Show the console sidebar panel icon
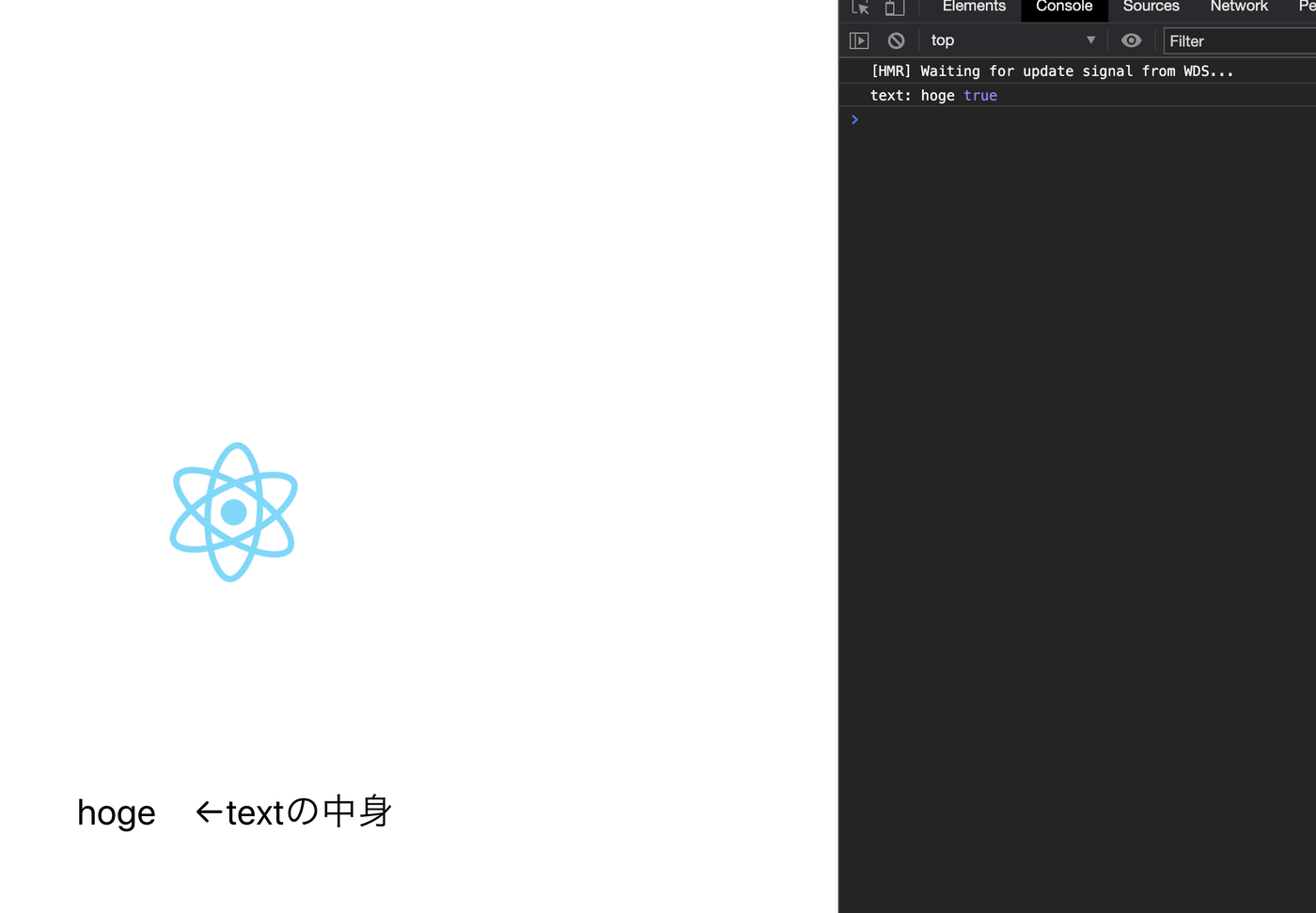The image size is (1316, 913). click(859, 40)
